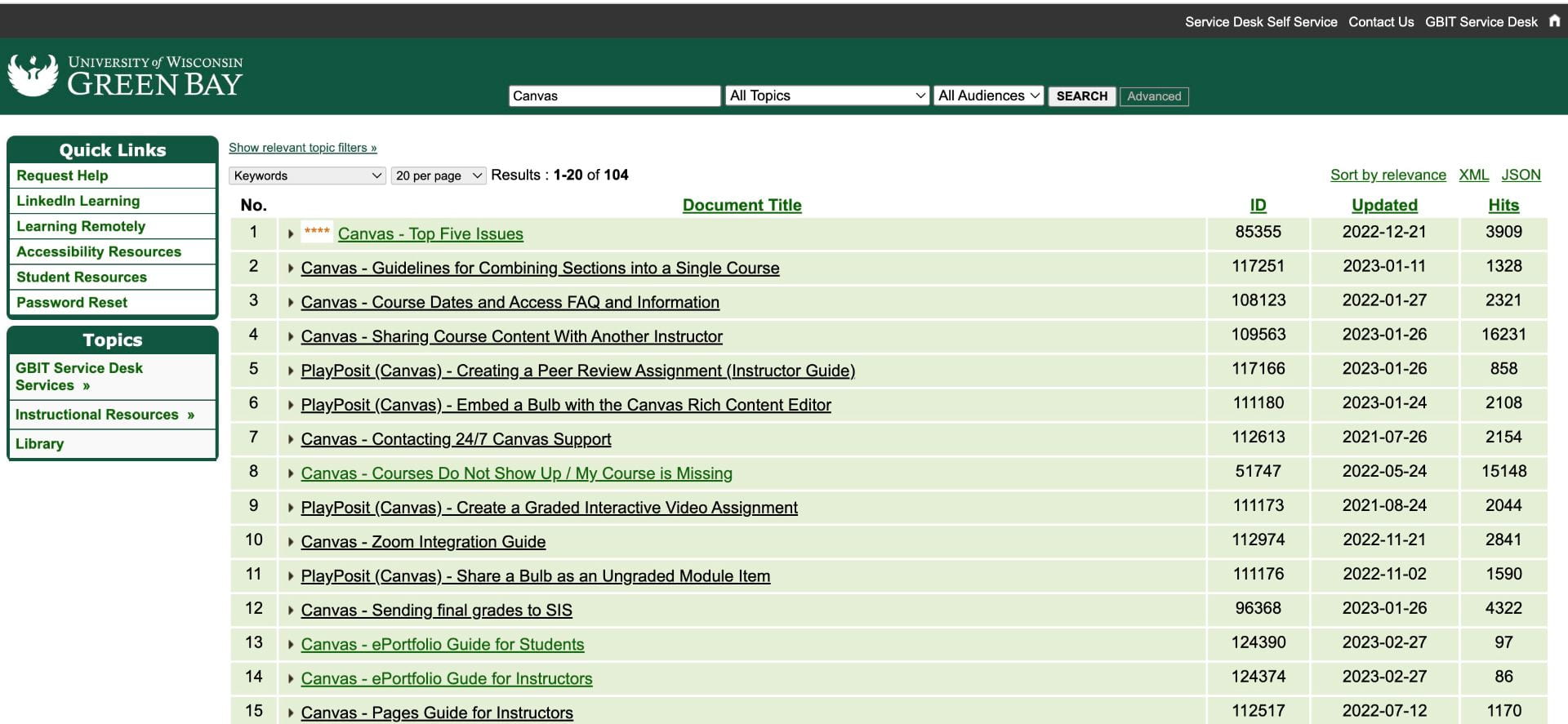Open Canvas - Zoom Integration Guide
Viewport: 1568px width, 724px height.
[x=423, y=543]
